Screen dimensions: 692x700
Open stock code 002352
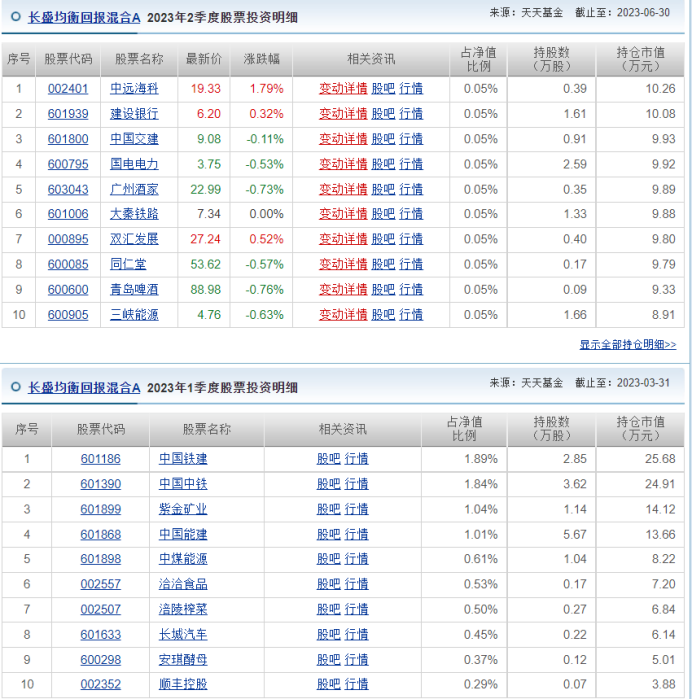click(x=100, y=684)
